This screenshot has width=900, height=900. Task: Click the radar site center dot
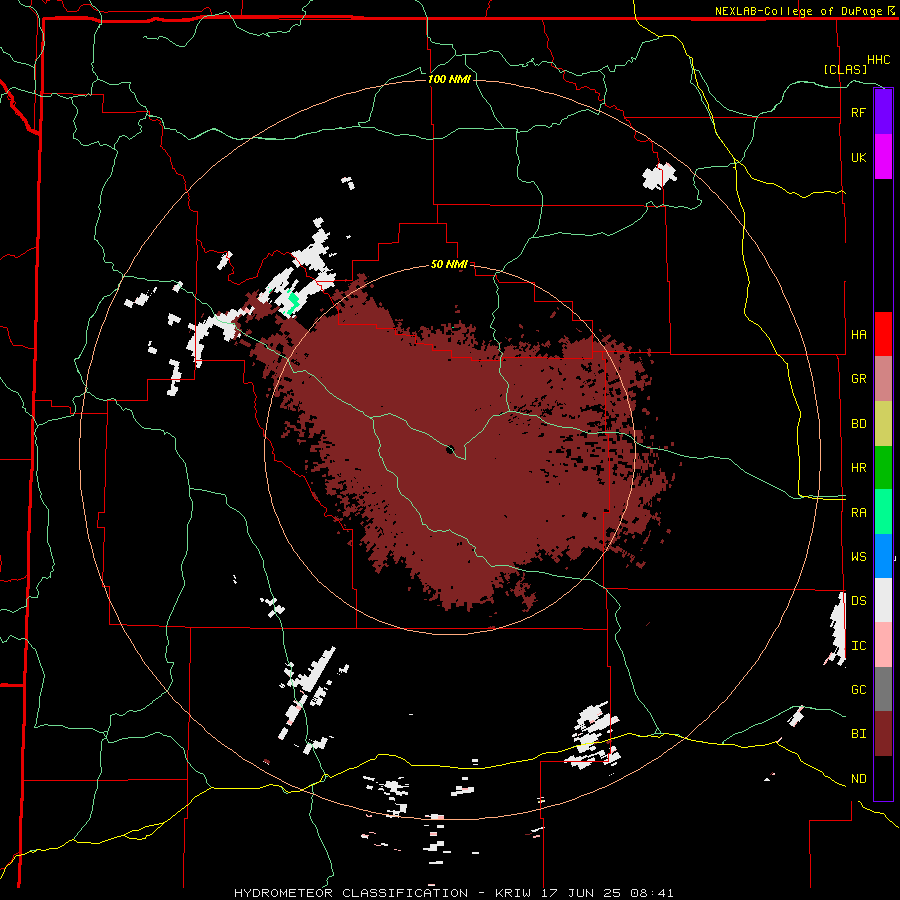click(x=451, y=449)
